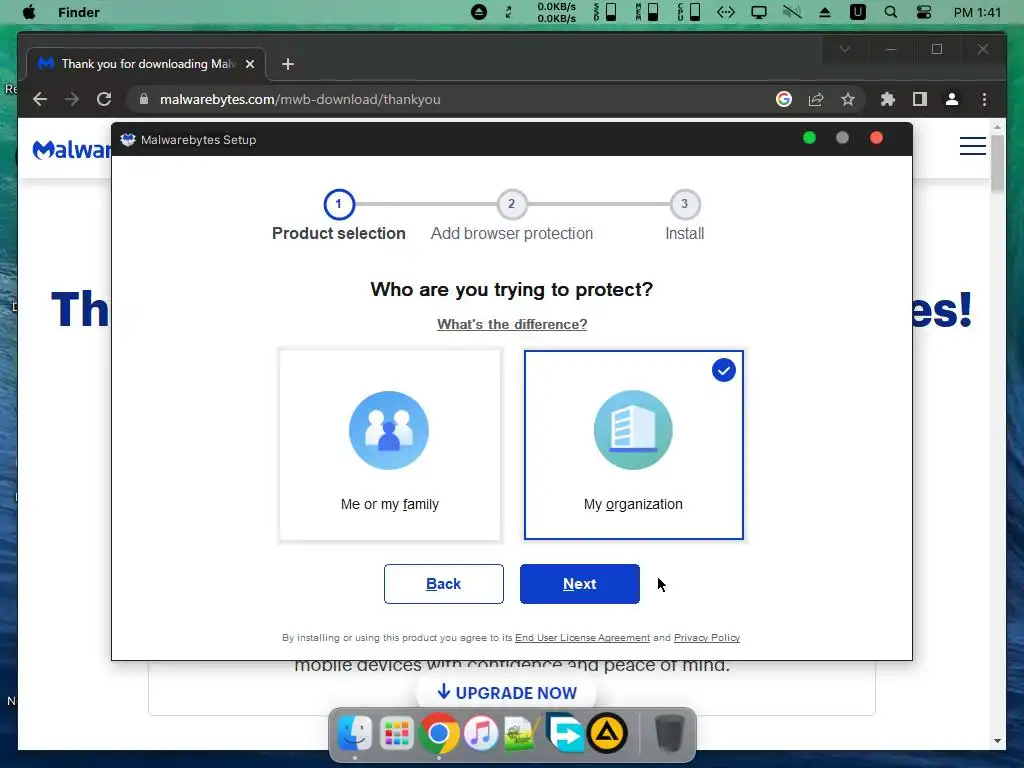Click step 1 Product selection circle
This screenshot has width=1024, height=768.
tap(339, 204)
